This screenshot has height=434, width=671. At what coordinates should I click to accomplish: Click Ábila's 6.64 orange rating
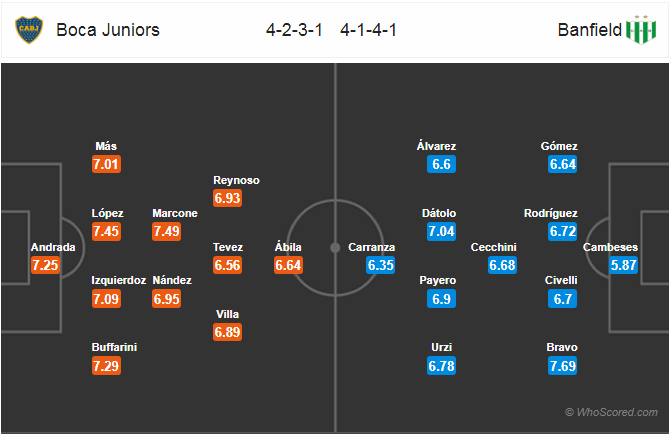click(288, 265)
